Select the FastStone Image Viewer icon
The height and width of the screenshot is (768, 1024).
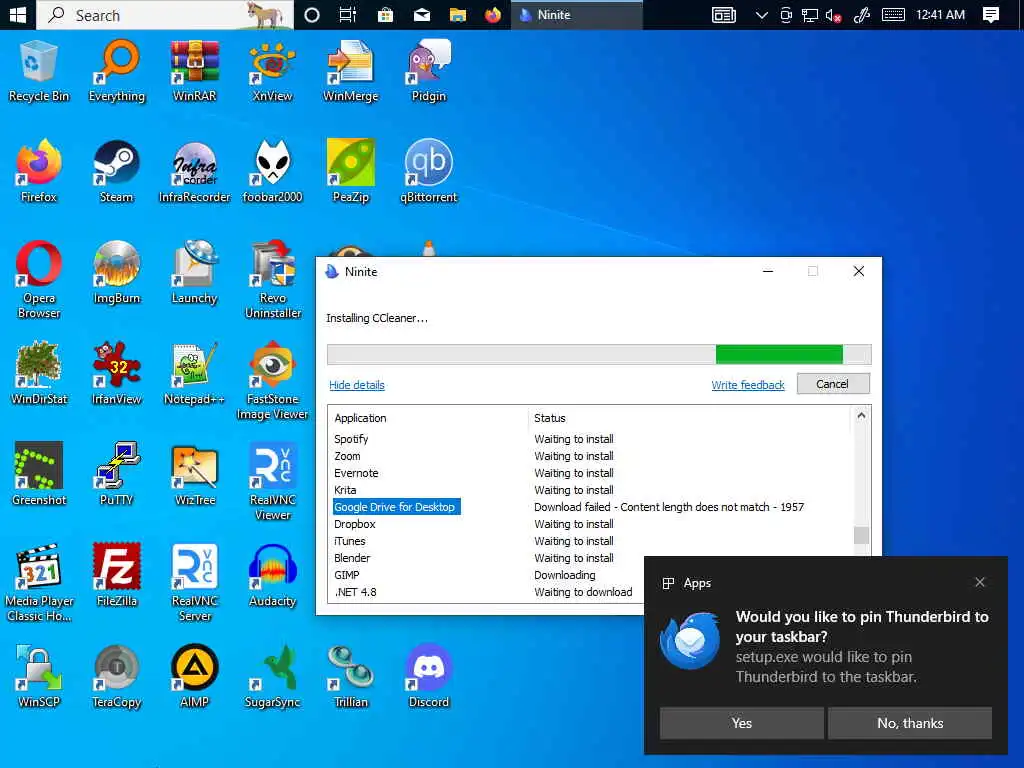pos(272,381)
